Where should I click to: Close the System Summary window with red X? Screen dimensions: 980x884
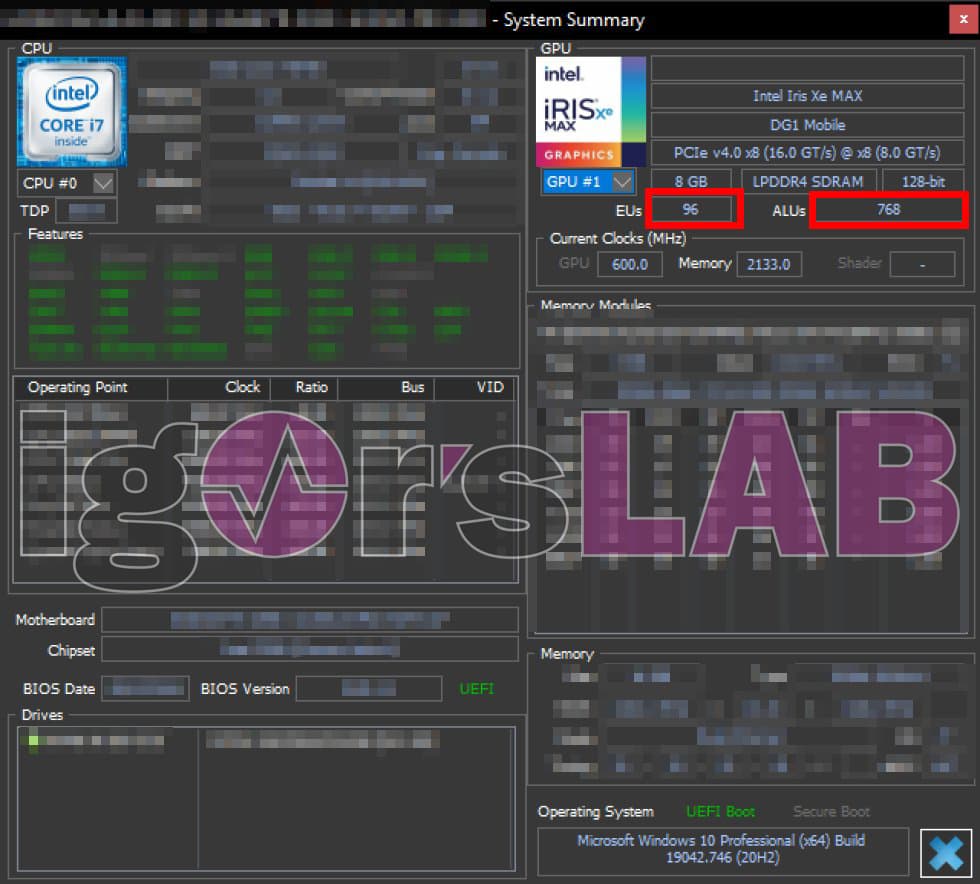click(x=962, y=19)
